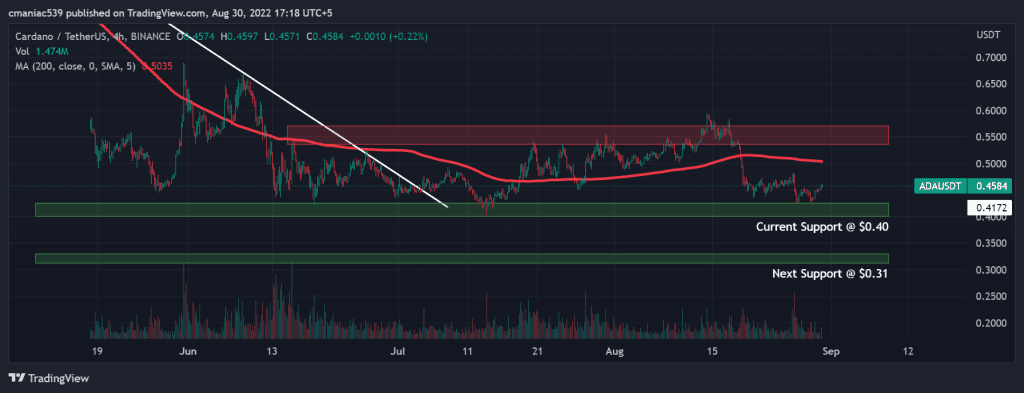Screen dimensions: 1024x393
Task: Click the USDT currency label
Action: coord(987,34)
